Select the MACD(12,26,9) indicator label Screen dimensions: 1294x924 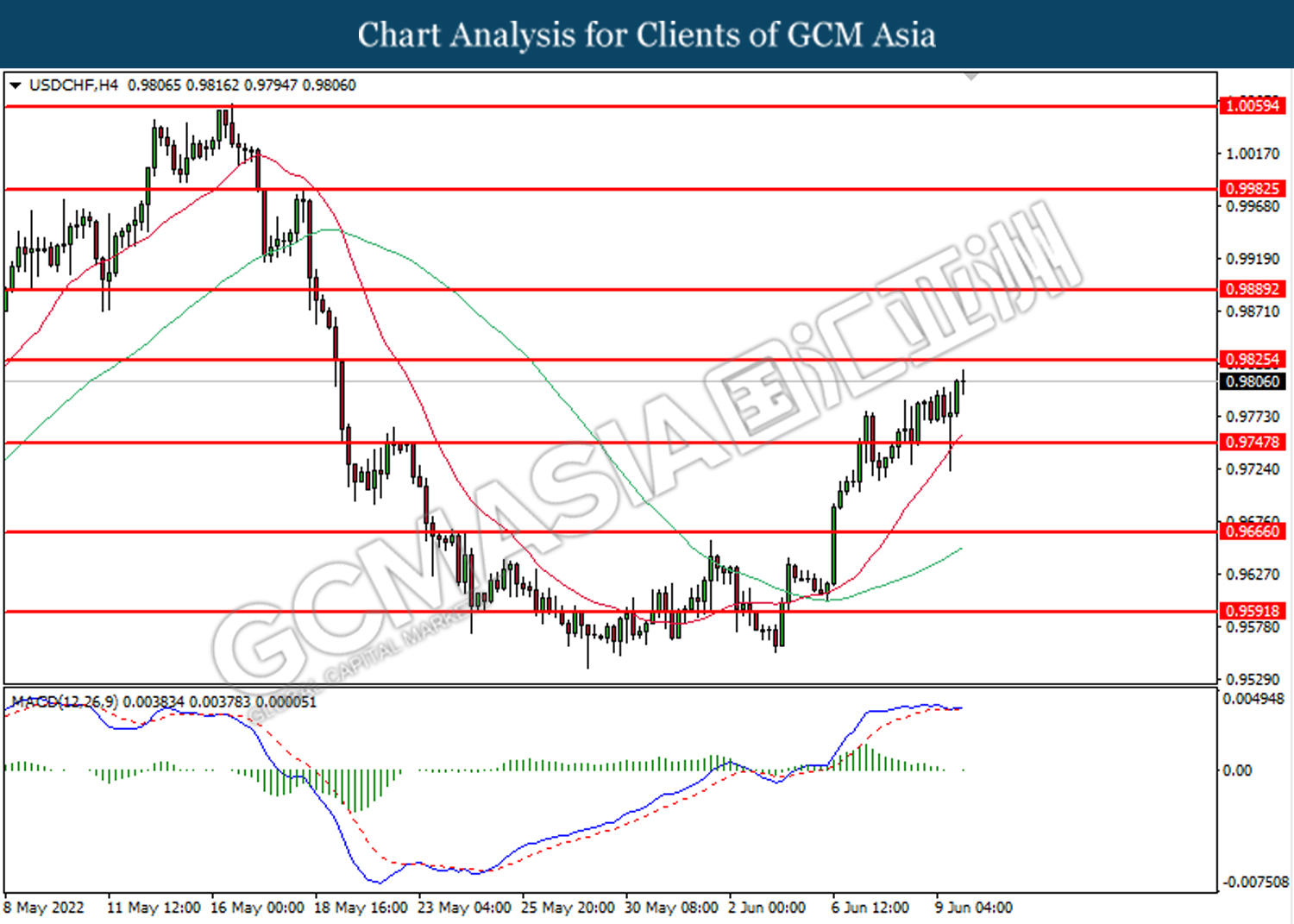click(65, 702)
